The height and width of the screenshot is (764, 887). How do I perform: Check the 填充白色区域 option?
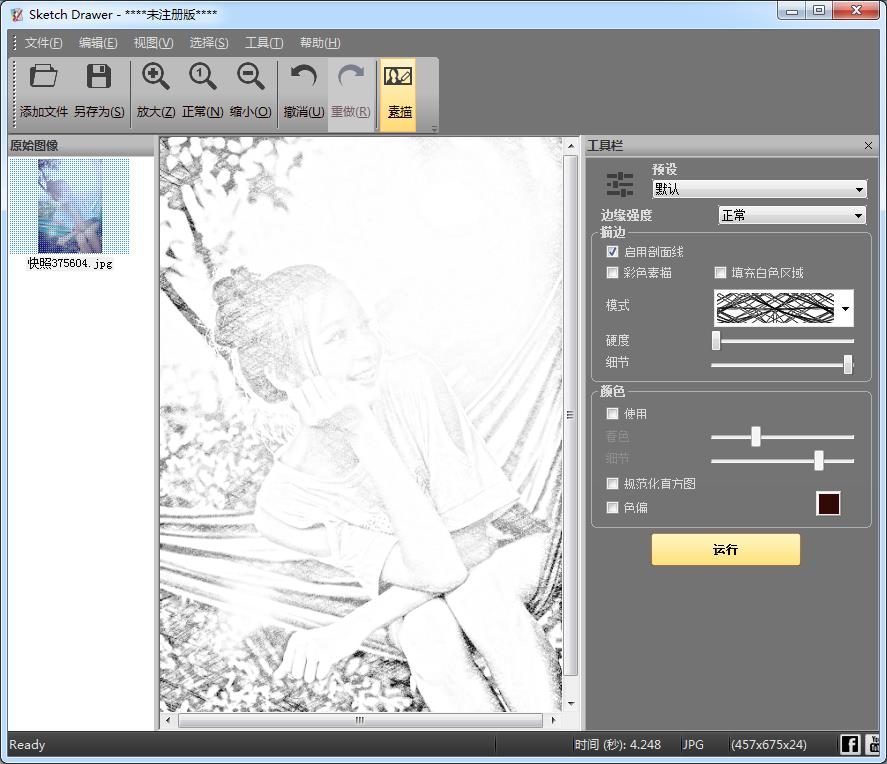(720, 273)
